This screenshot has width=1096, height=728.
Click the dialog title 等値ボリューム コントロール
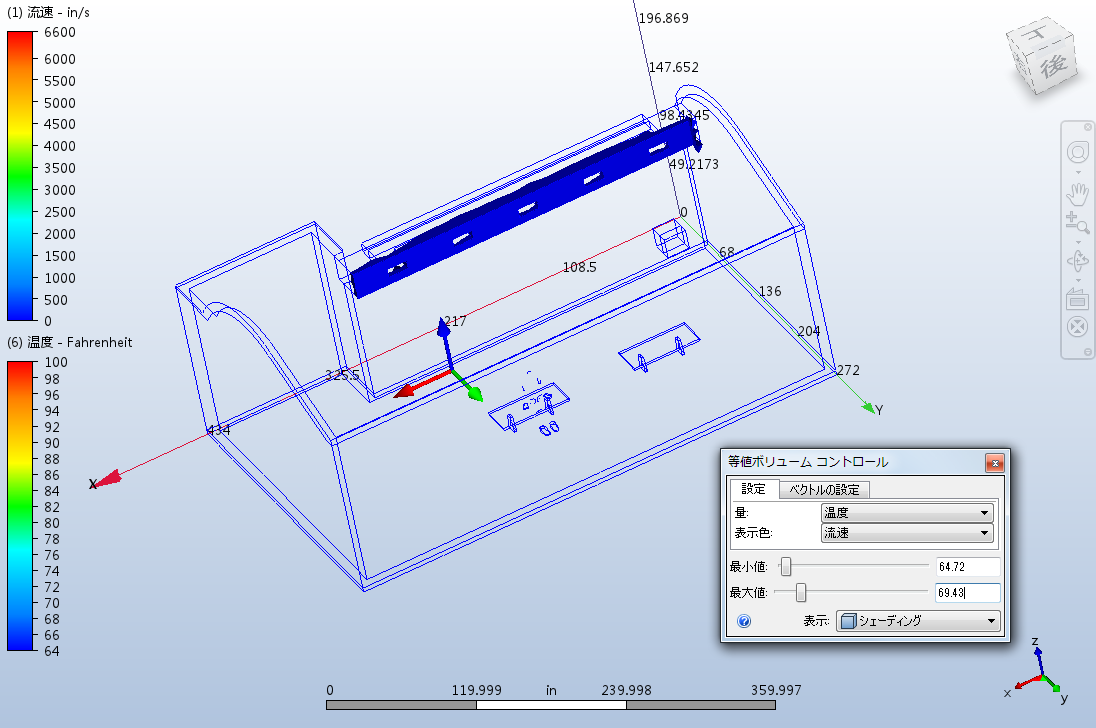[x=808, y=462]
